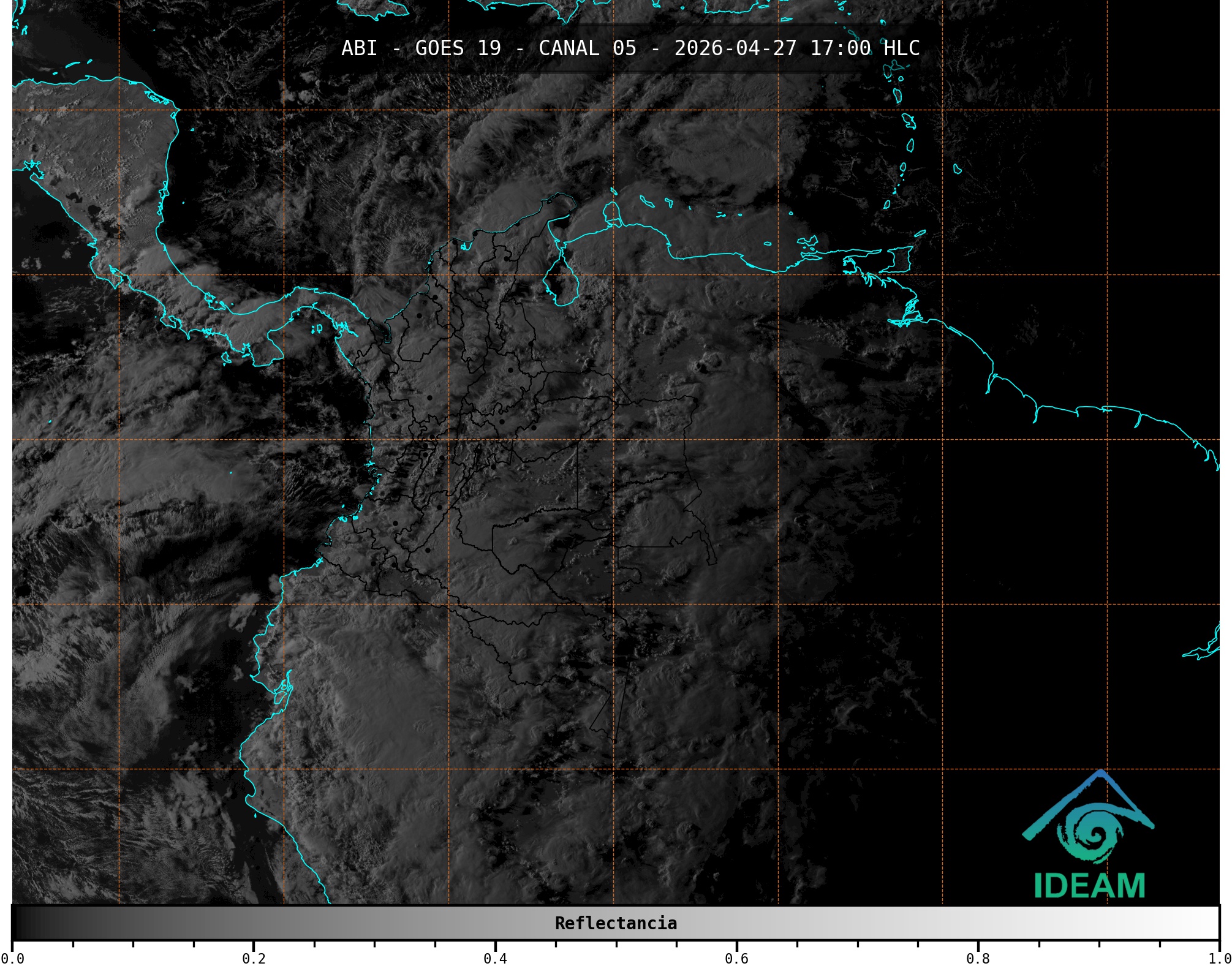Click the green IDEAM wordmark text
This screenshot has height=966, width=1232.
(x=1089, y=886)
